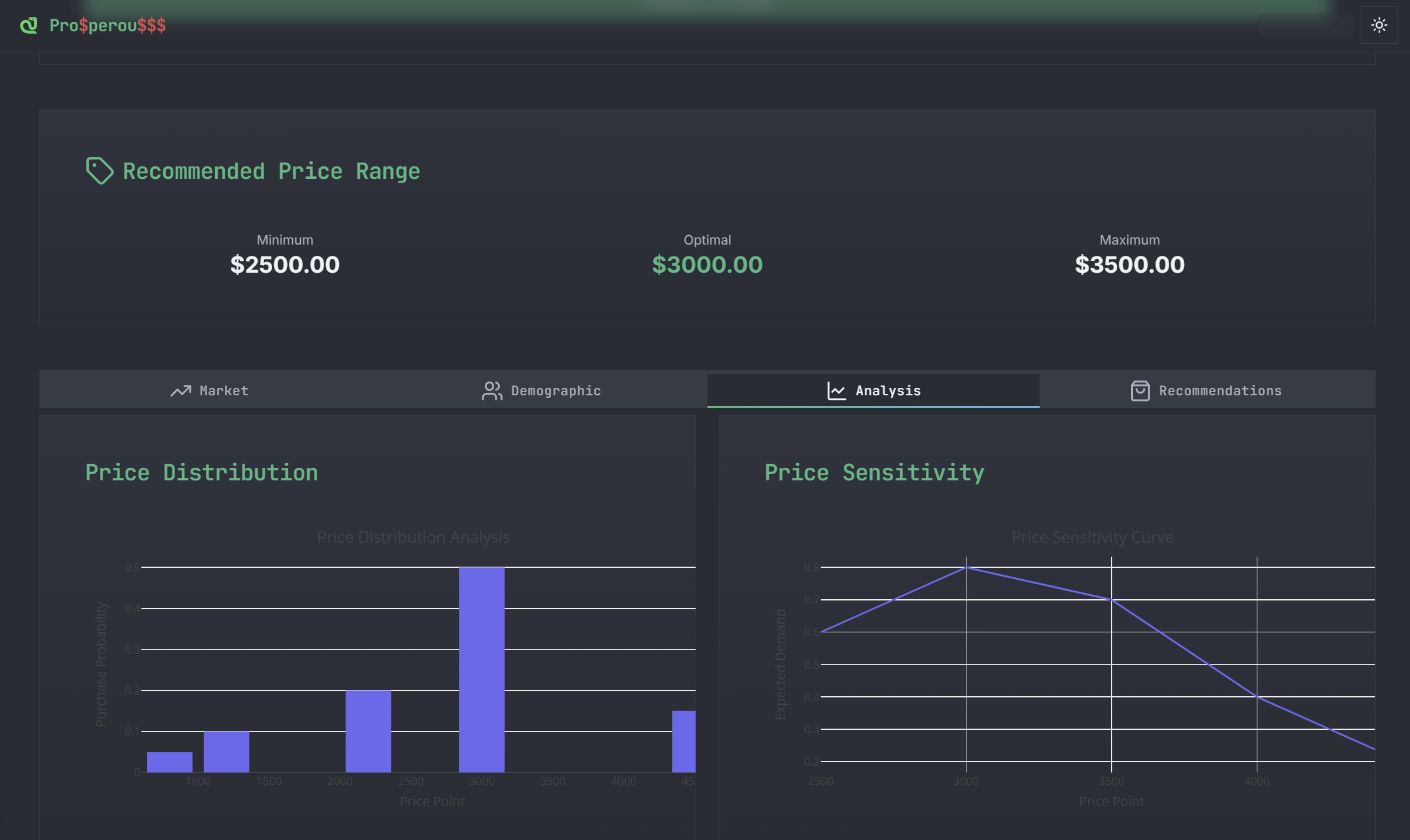
Task: Click the Optimal $3000.00 price value
Action: click(707, 265)
